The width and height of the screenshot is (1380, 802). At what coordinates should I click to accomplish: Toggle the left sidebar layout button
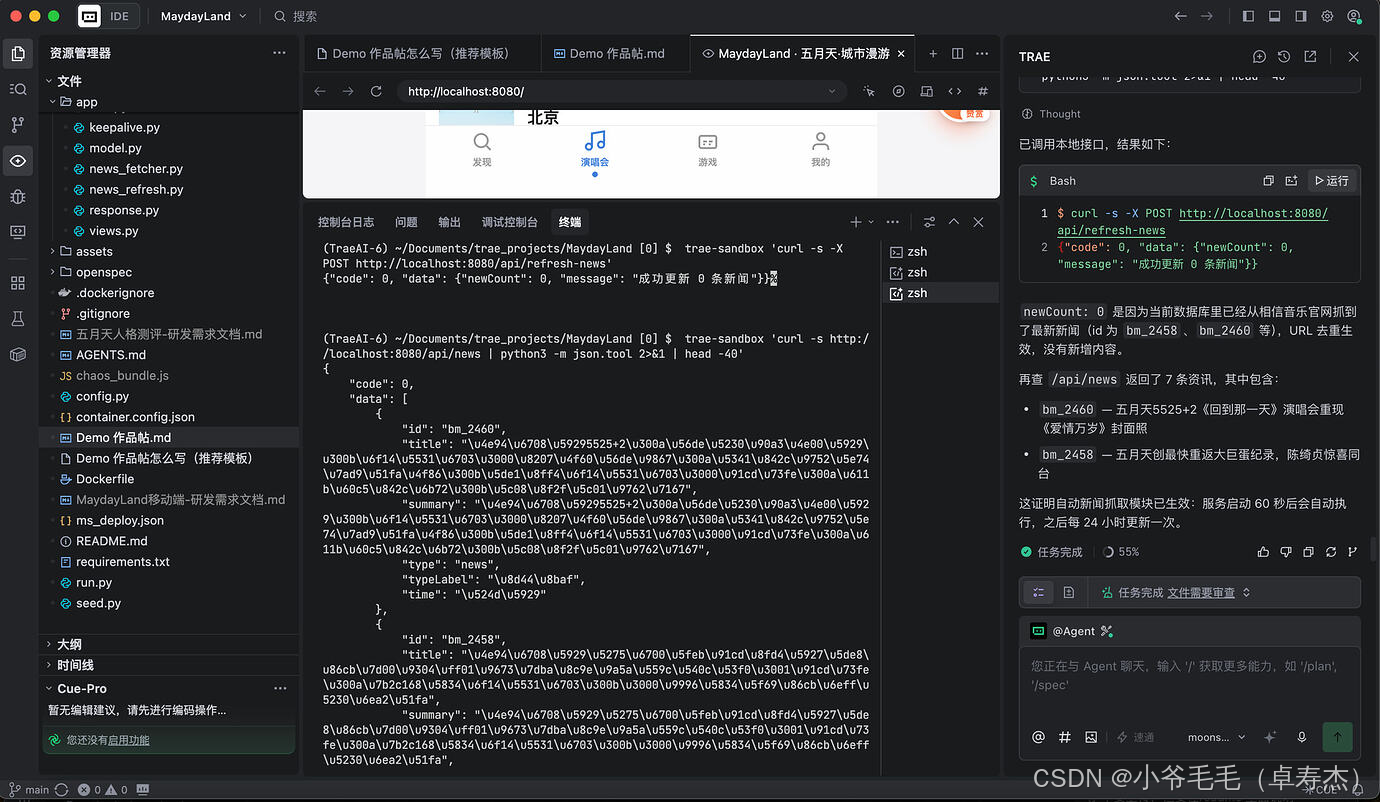tap(1248, 16)
